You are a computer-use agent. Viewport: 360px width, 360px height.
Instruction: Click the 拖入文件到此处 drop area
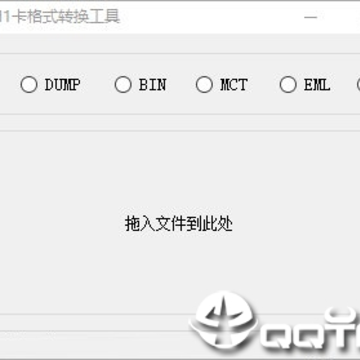point(179,223)
